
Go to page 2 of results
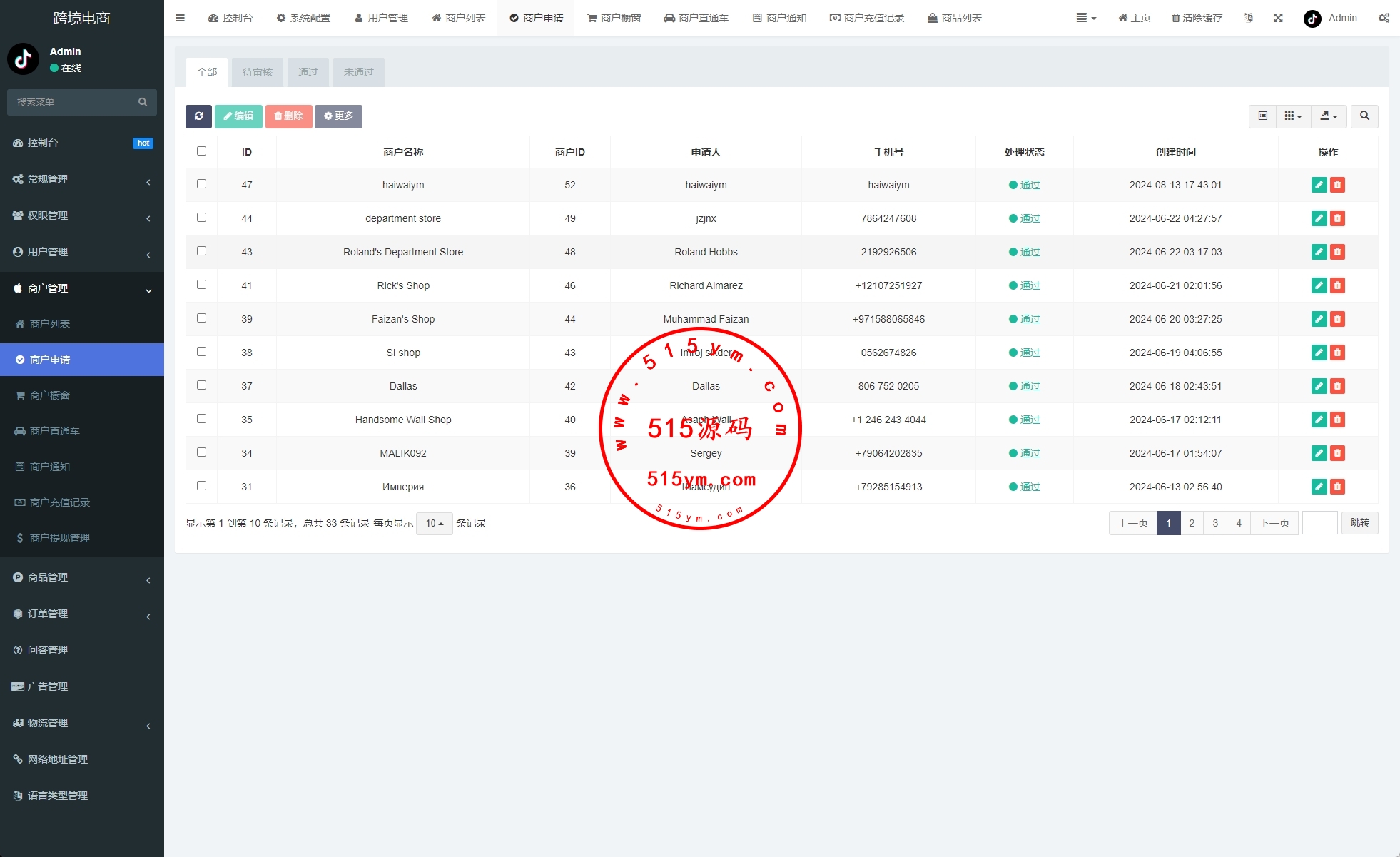[x=1191, y=523]
